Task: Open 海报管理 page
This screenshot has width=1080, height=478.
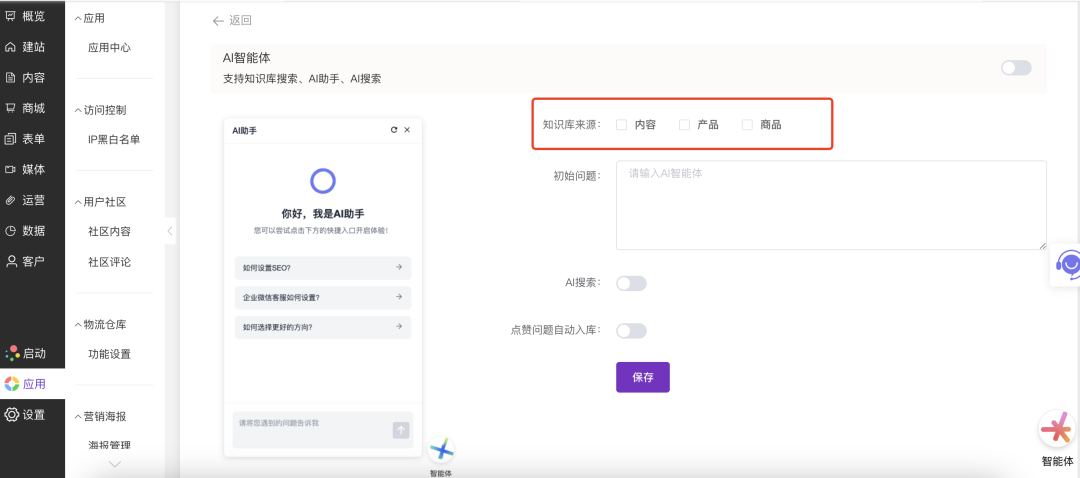Action: 109,445
